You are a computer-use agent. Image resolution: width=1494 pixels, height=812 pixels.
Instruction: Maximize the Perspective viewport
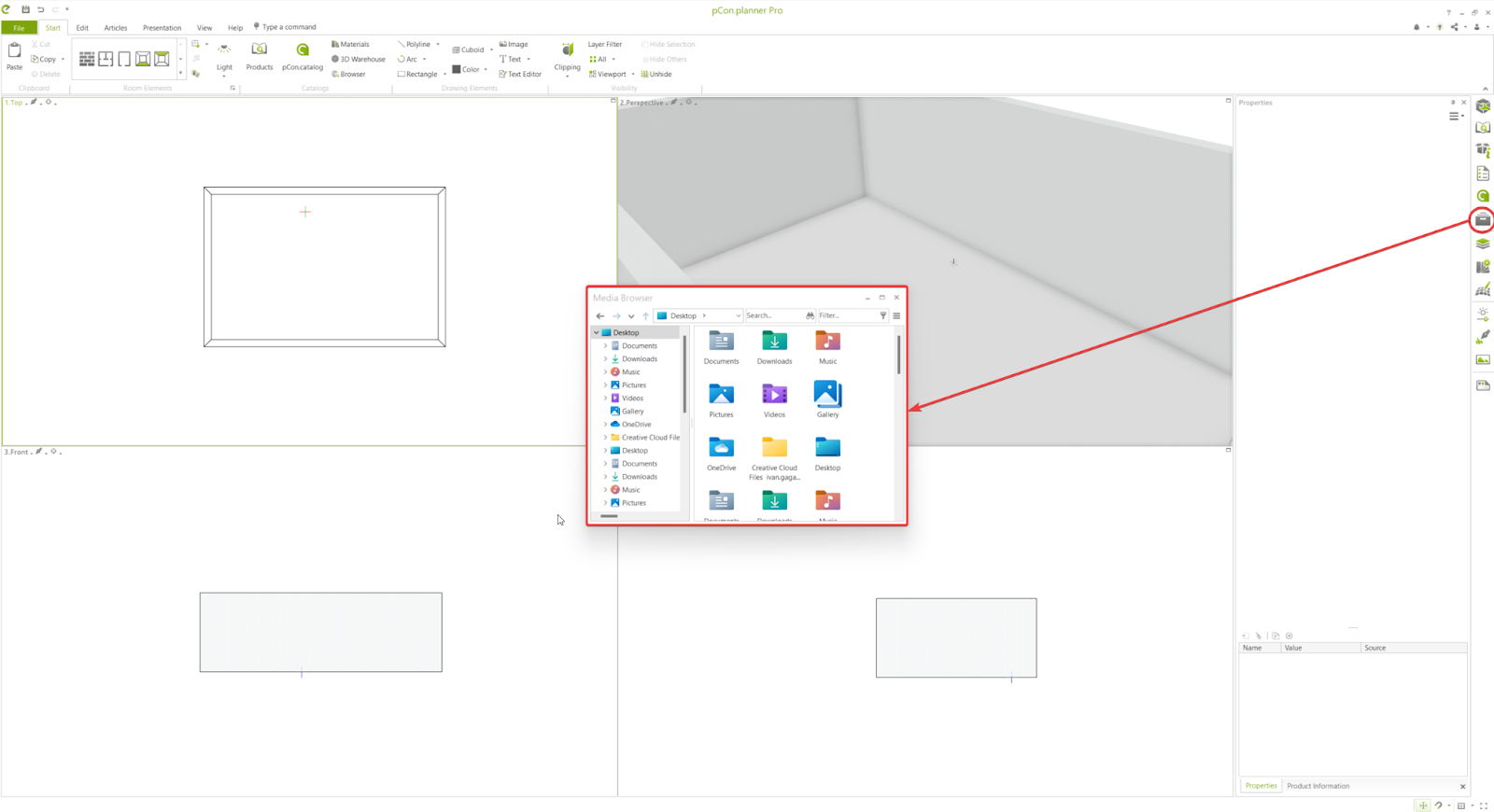1228,101
